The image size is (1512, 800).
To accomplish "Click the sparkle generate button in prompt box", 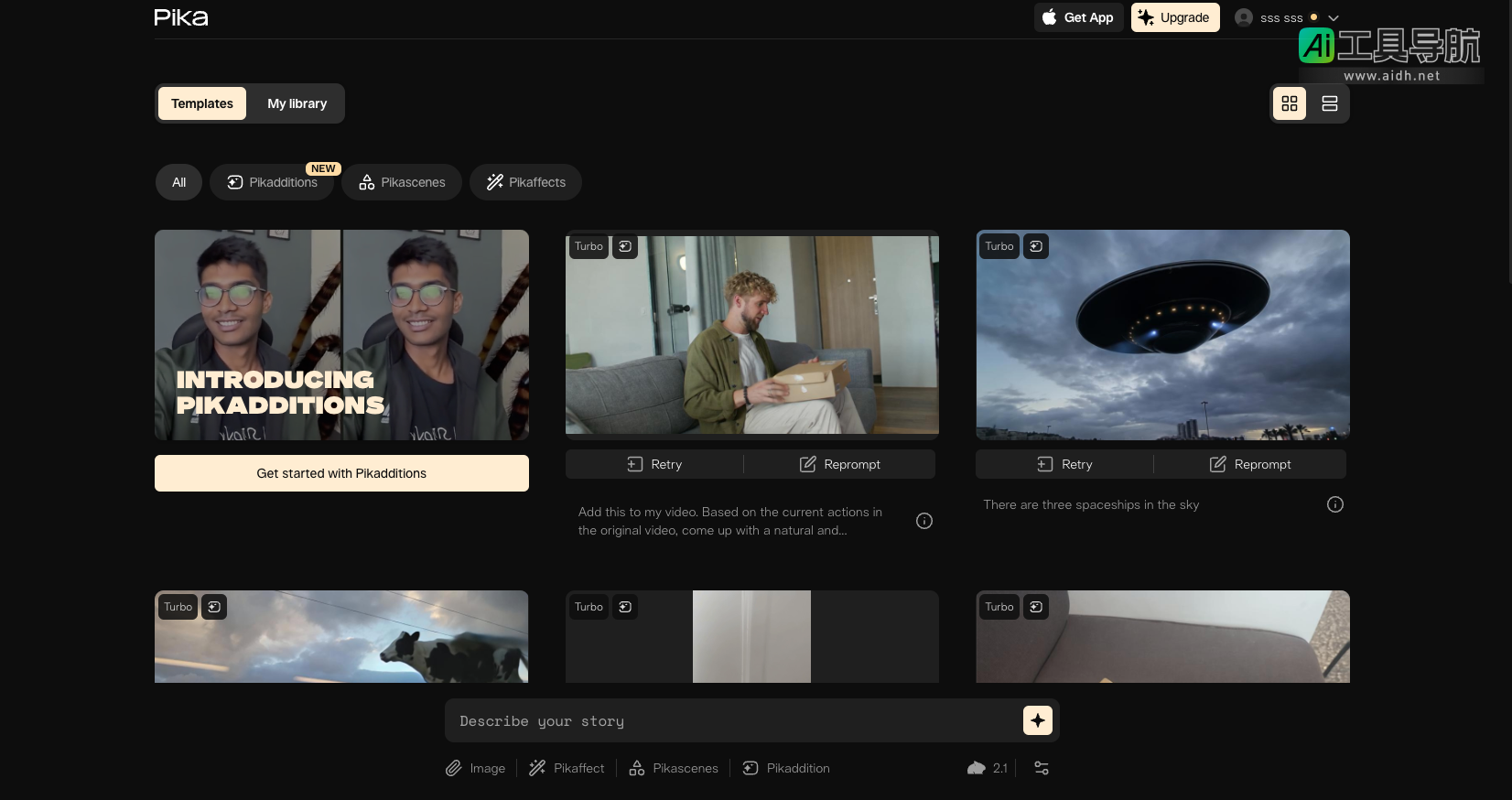I will coord(1037,720).
